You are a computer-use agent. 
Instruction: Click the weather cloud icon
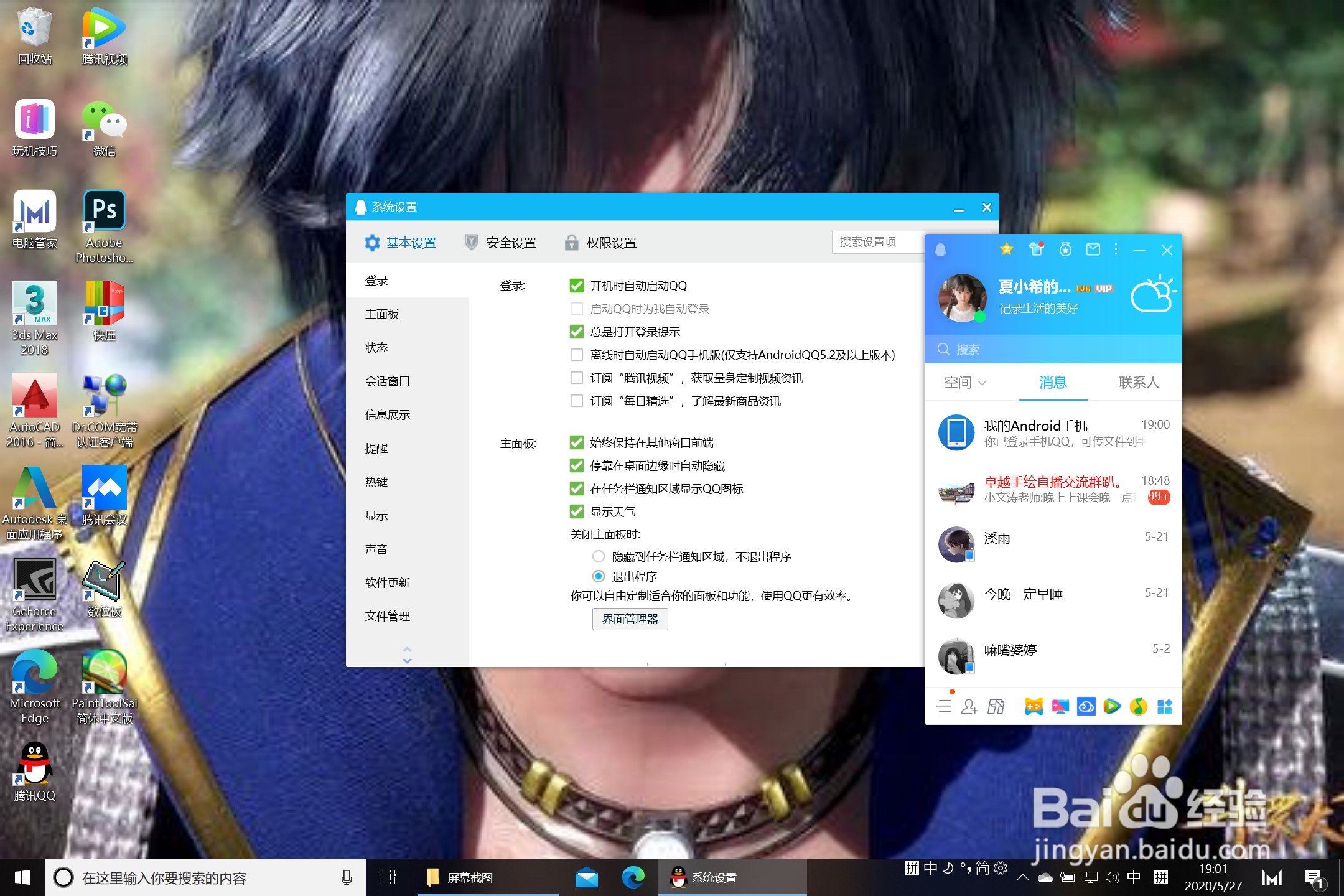tap(1152, 296)
